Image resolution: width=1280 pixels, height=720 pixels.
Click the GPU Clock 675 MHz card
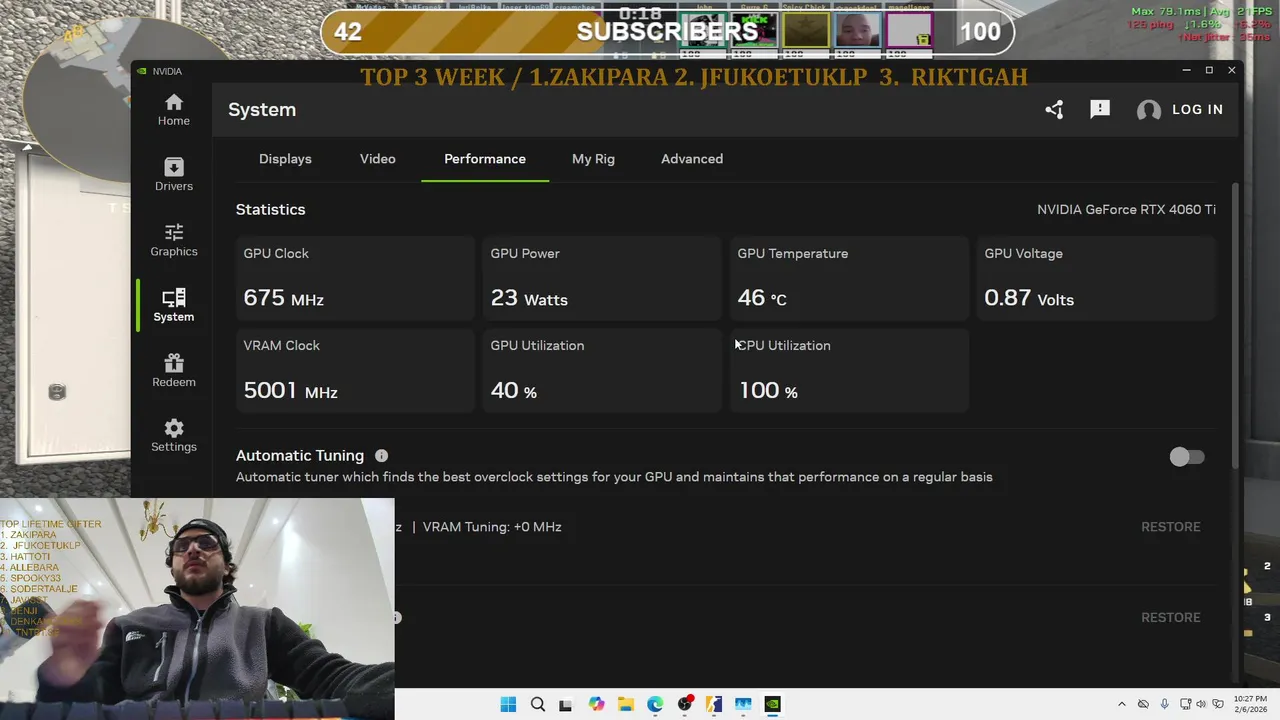coord(355,278)
